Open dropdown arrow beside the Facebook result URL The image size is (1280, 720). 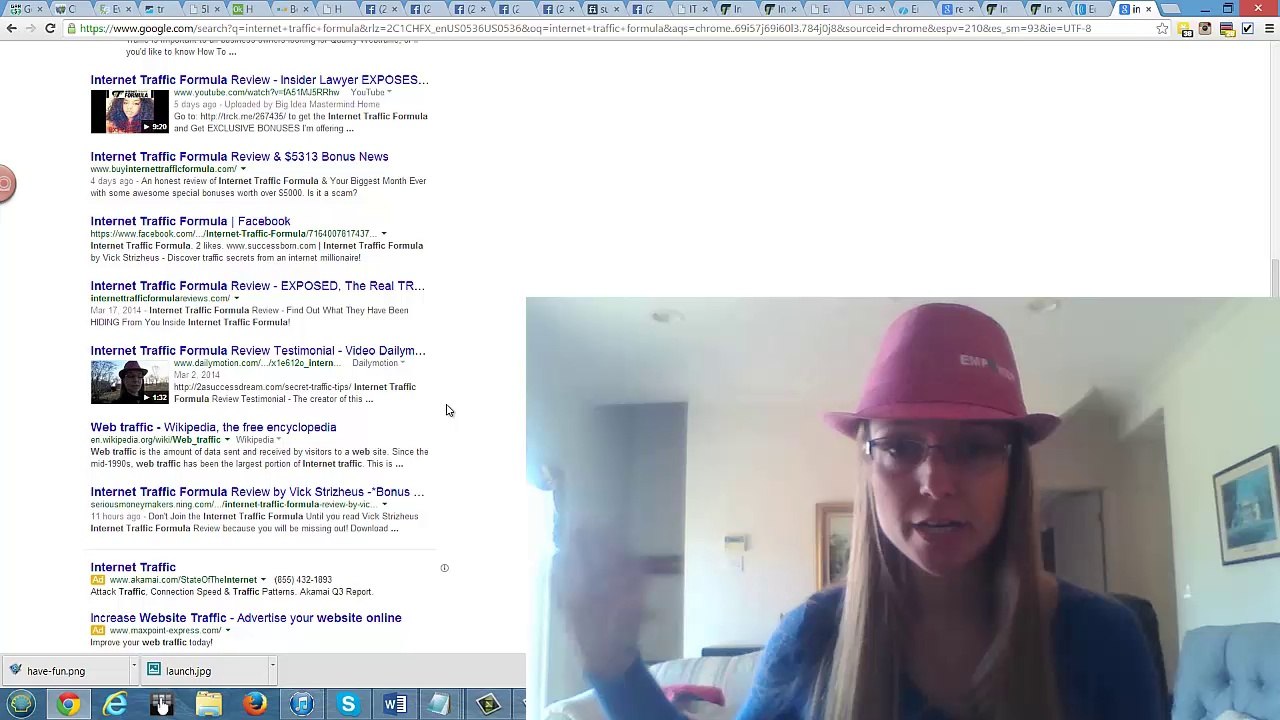[x=383, y=234]
